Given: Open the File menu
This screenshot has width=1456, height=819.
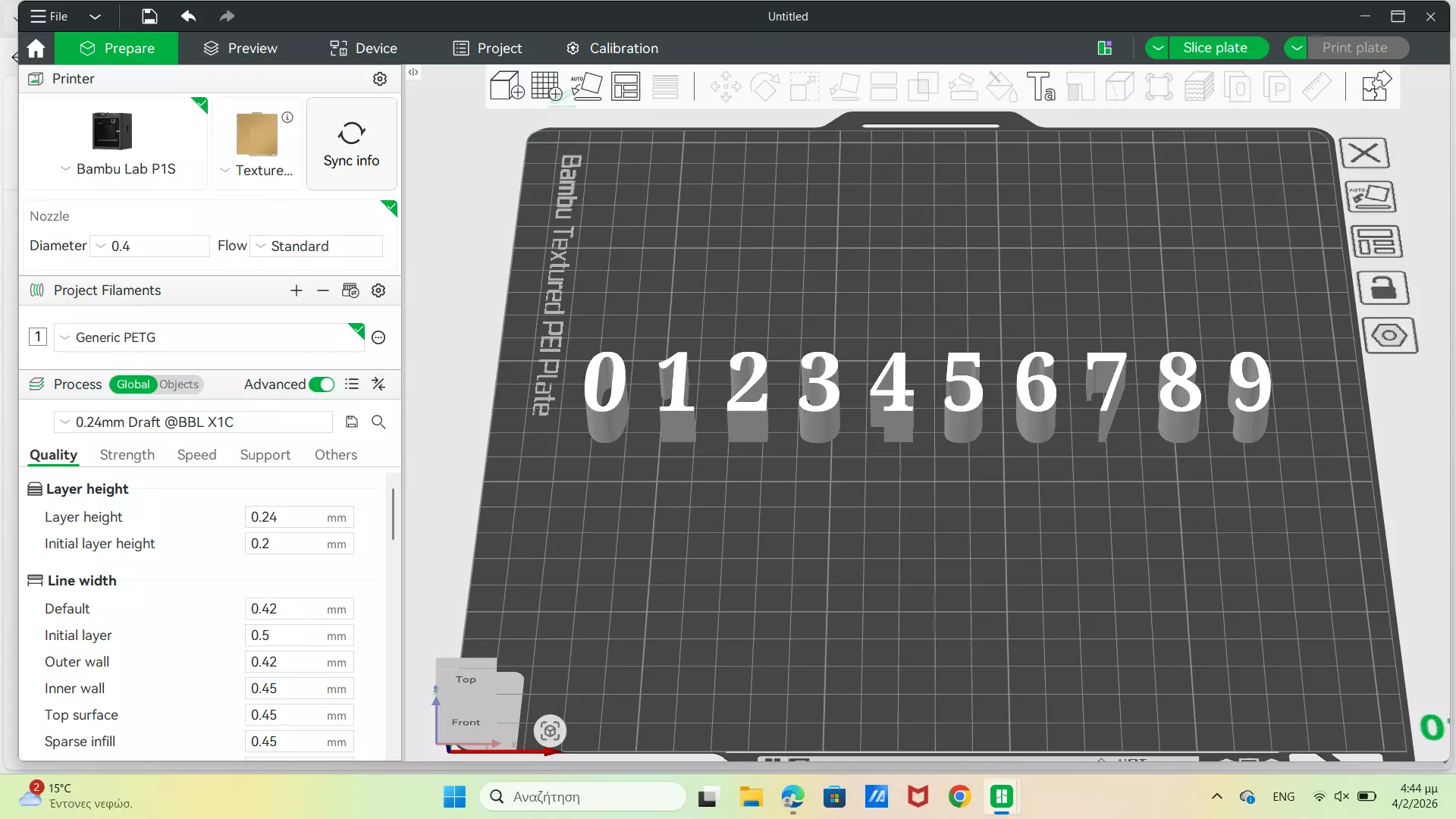Looking at the screenshot, I should click(49, 16).
